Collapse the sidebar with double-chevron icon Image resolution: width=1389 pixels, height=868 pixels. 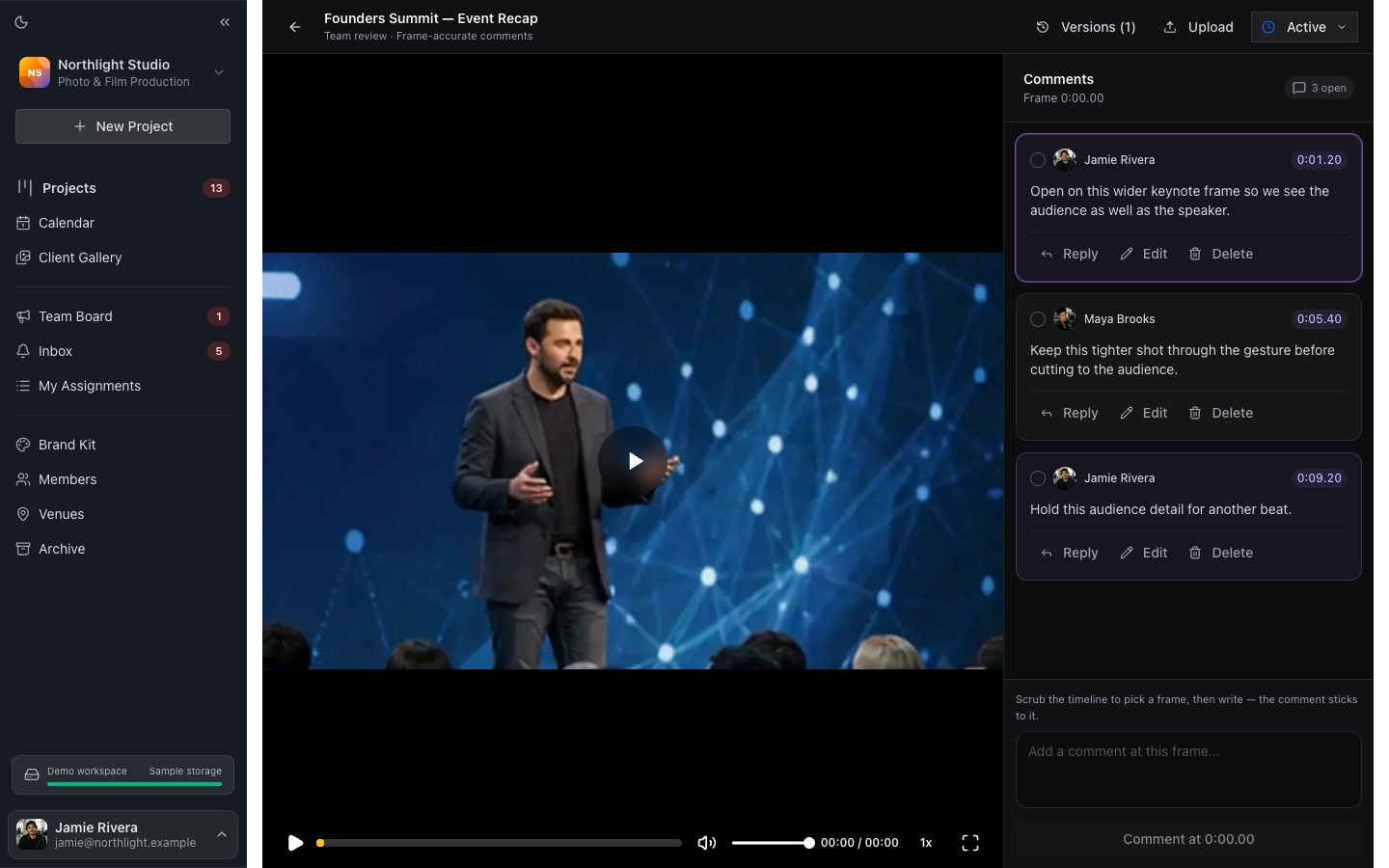click(225, 22)
